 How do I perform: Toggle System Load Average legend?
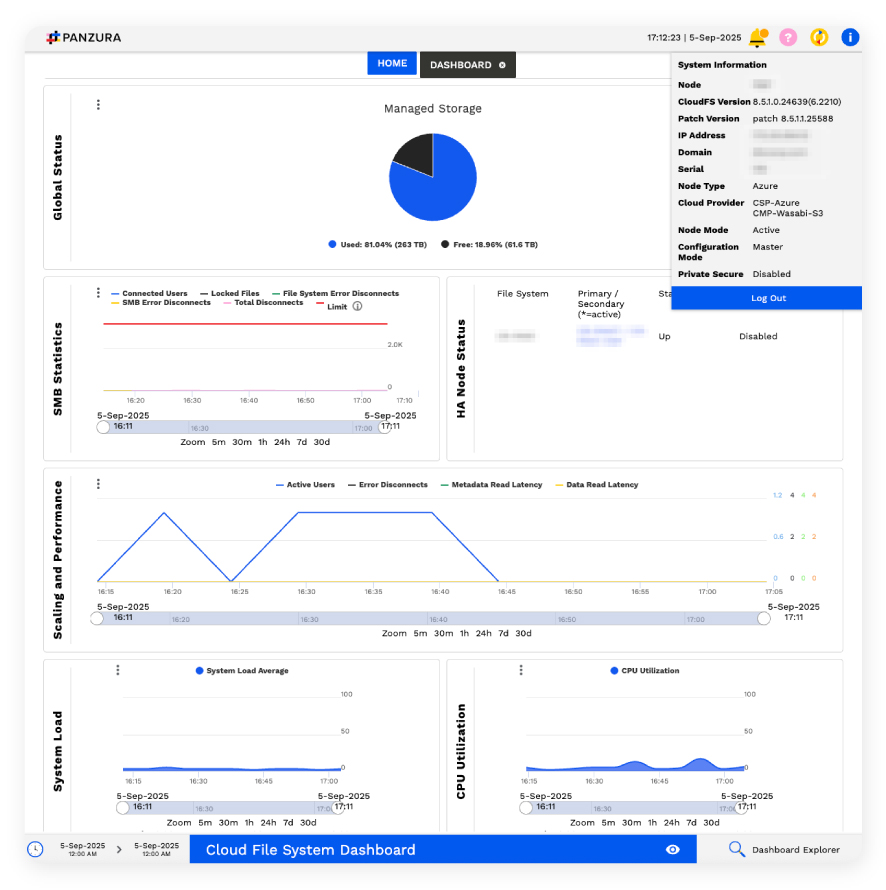[x=242, y=670]
